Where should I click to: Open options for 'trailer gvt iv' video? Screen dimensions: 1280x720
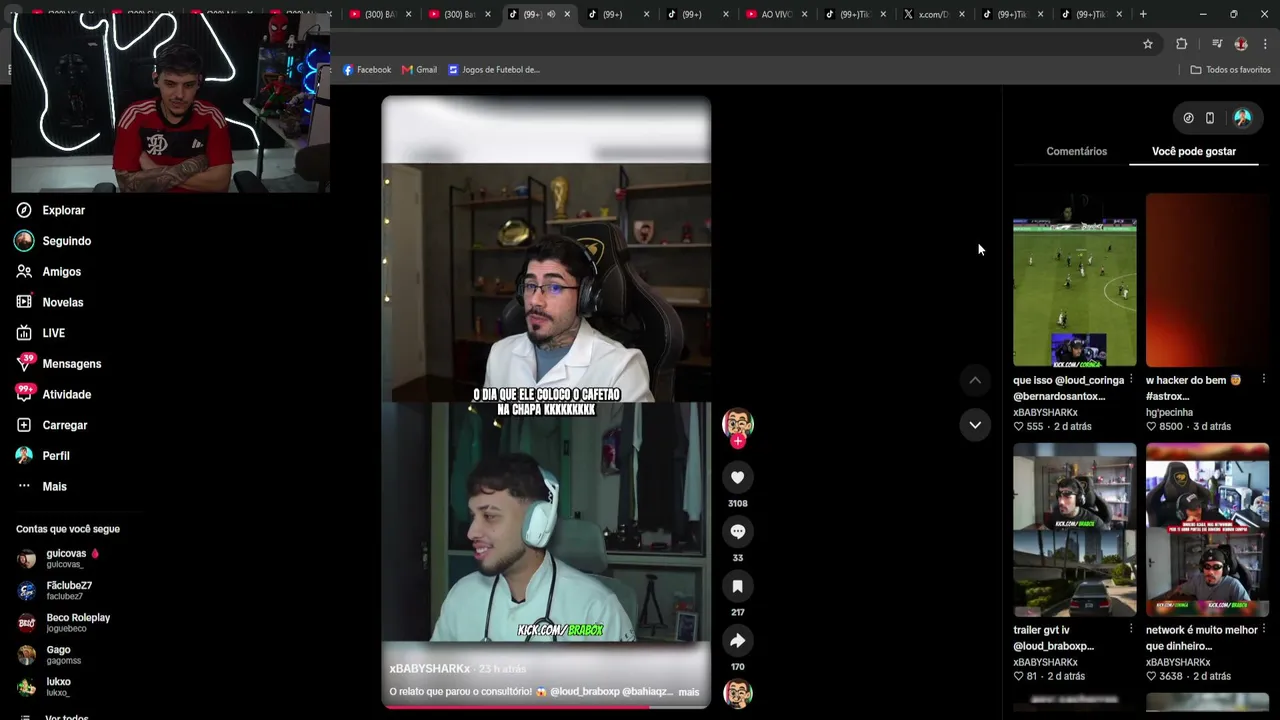click(x=1131, y=630)
